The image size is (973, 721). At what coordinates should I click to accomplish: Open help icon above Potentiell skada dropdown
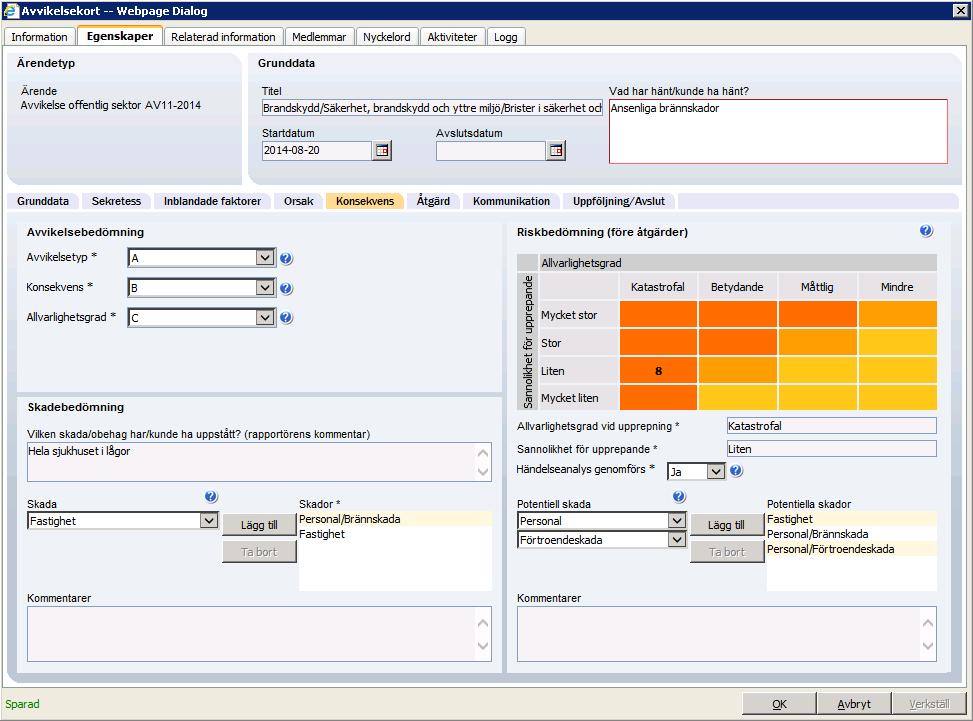[679, 496]
